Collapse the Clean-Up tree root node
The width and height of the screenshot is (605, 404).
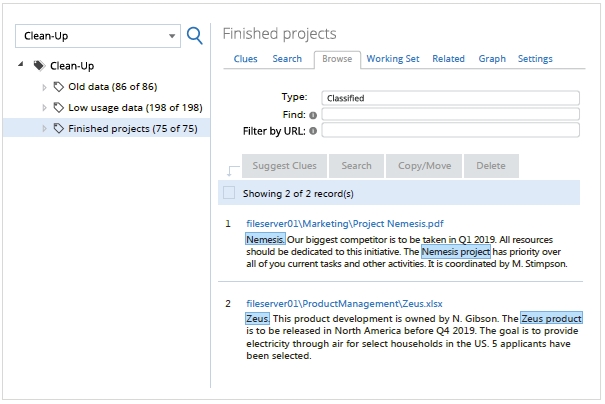point(22,66)
